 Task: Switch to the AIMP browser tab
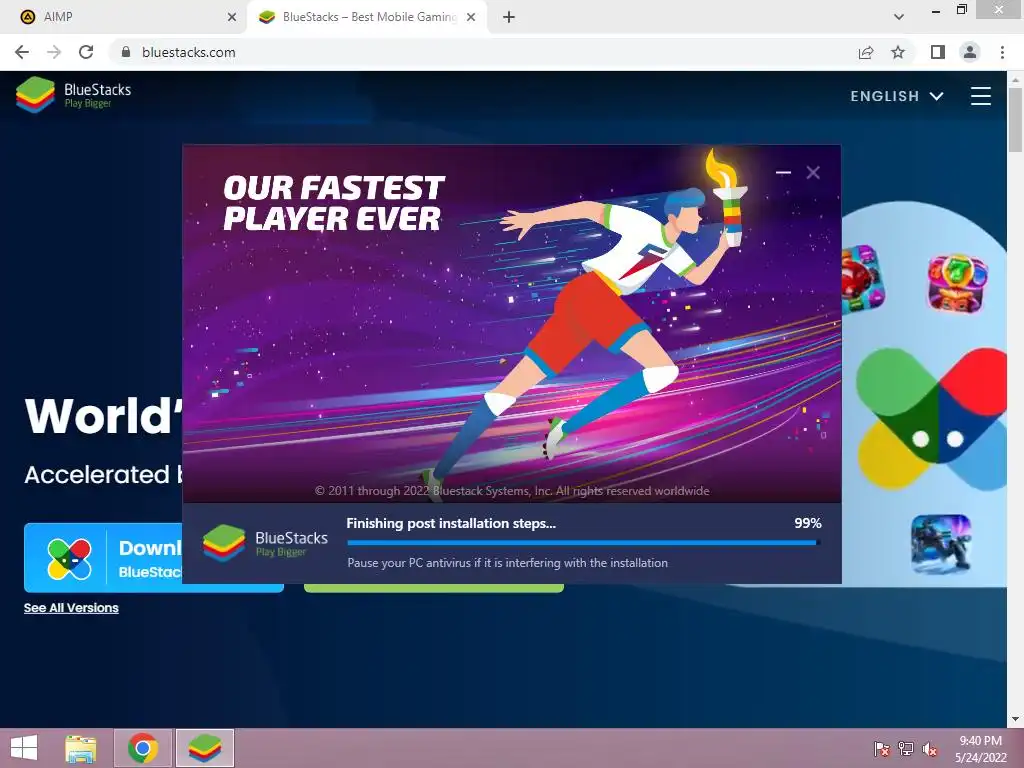tap(123, 17)
